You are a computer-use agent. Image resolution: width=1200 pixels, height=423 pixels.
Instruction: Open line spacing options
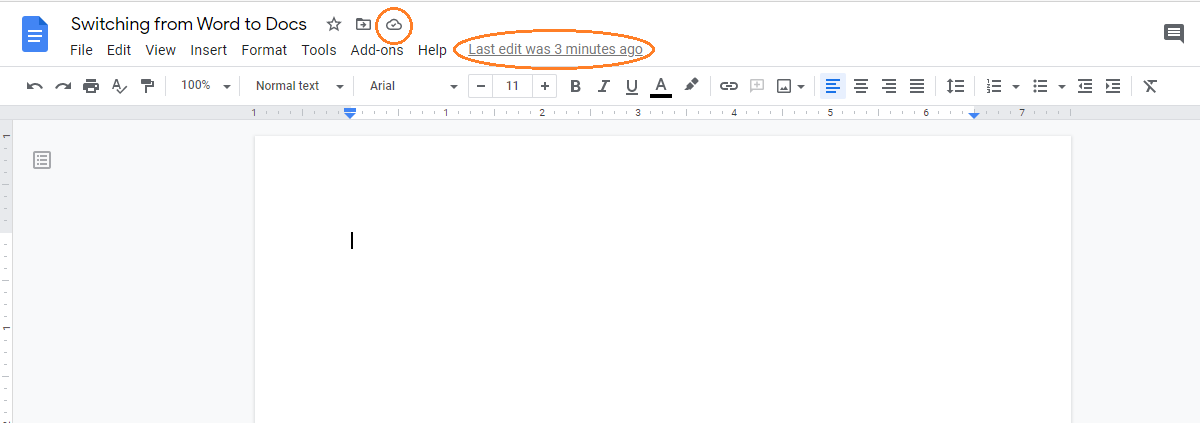click(x=956, y=86)
